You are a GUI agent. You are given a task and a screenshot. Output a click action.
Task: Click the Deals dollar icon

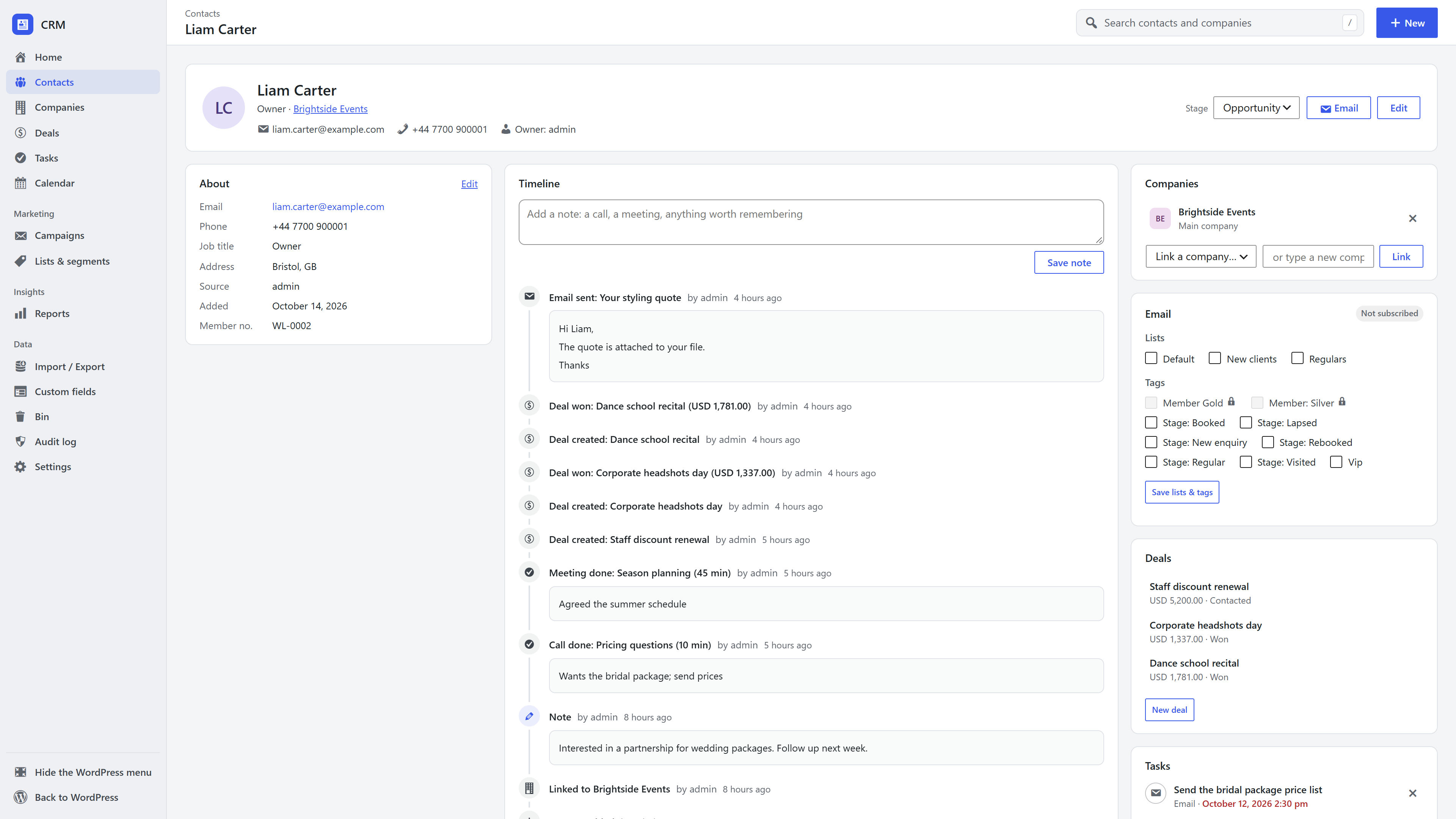coord(21,133)
